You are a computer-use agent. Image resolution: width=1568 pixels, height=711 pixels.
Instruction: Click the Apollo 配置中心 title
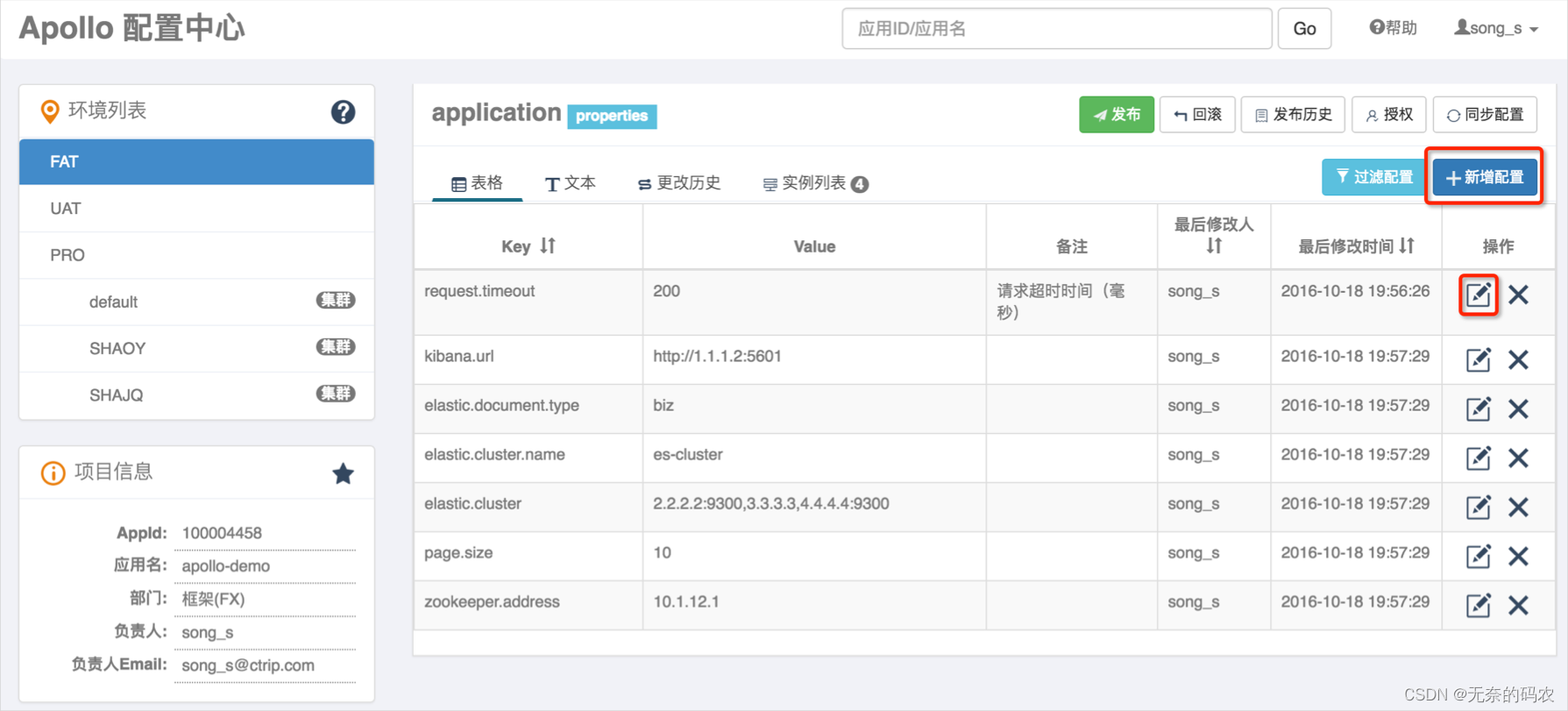[x=131, y=28]
